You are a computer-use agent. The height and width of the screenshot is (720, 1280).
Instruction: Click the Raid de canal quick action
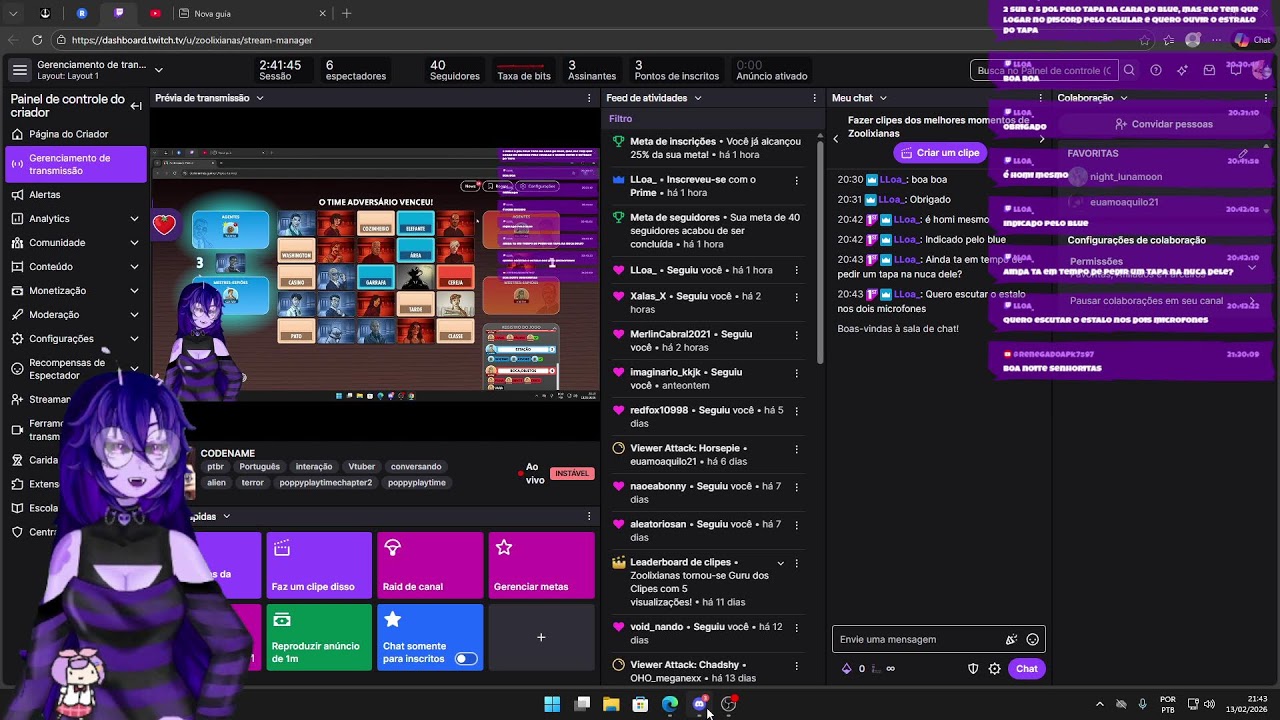pyautogui.click(x=430, y=565)
